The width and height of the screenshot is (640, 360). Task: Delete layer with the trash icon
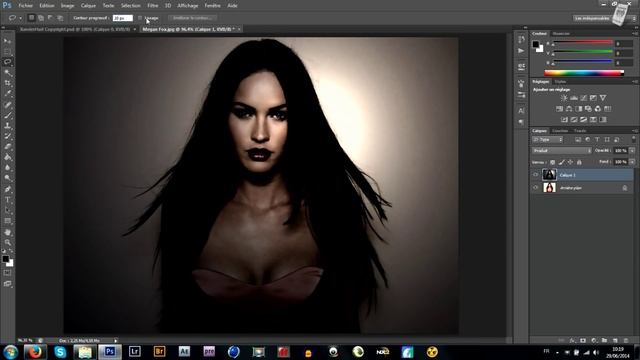coord(626,340)
